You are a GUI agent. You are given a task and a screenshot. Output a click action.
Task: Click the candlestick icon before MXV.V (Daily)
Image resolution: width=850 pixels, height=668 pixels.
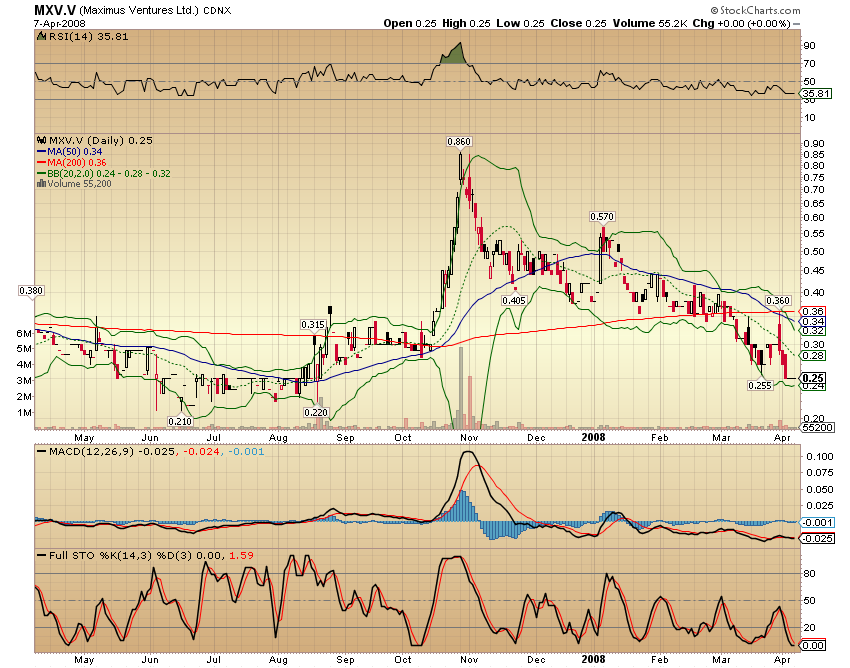click(x=41, y=140)
